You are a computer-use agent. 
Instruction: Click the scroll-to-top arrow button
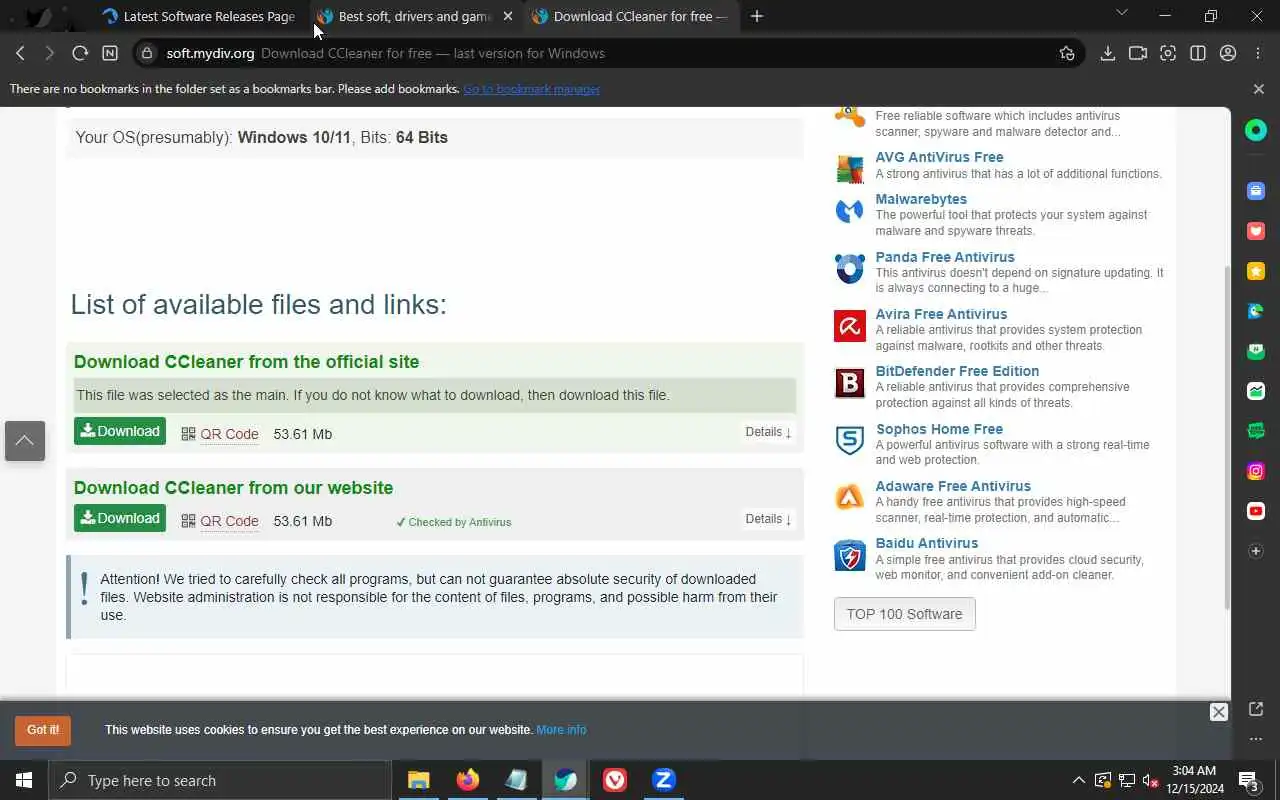[x=25, y=441]
